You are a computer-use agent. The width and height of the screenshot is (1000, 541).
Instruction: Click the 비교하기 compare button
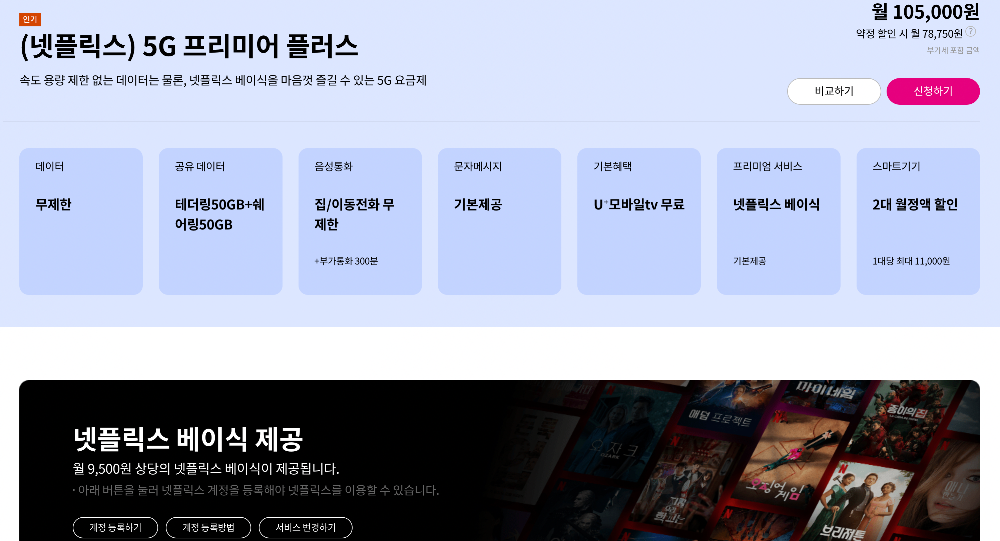tap(834, 91)
